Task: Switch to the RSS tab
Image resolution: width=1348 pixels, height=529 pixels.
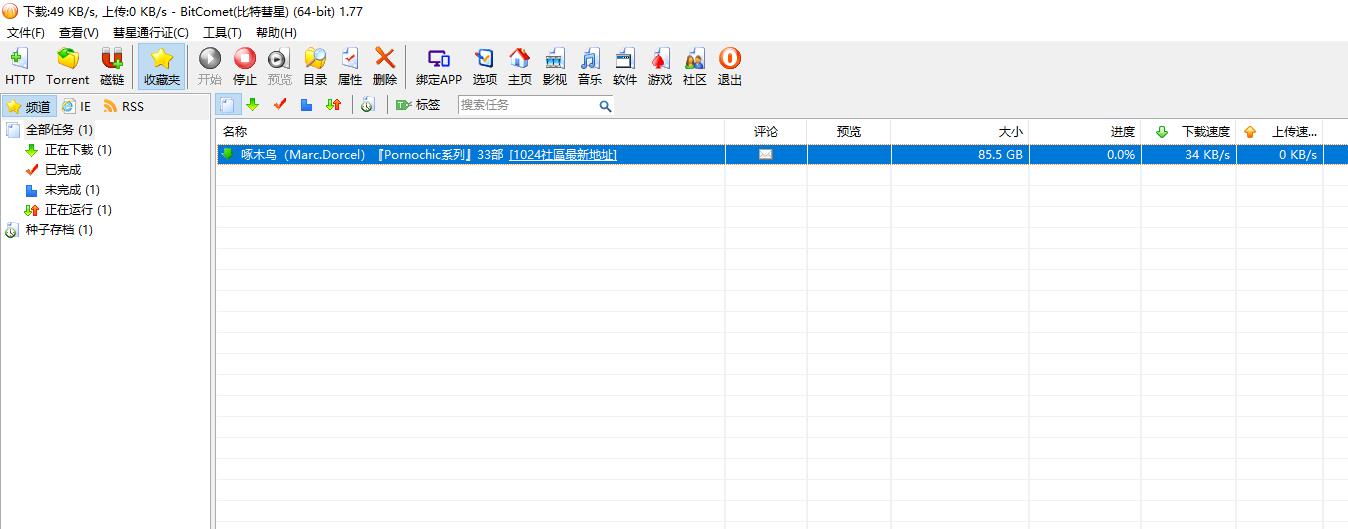Action: coord(124,106)
